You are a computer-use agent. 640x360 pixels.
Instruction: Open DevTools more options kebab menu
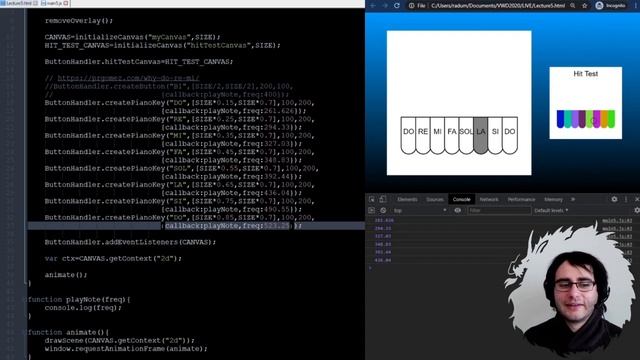[626, 199]
